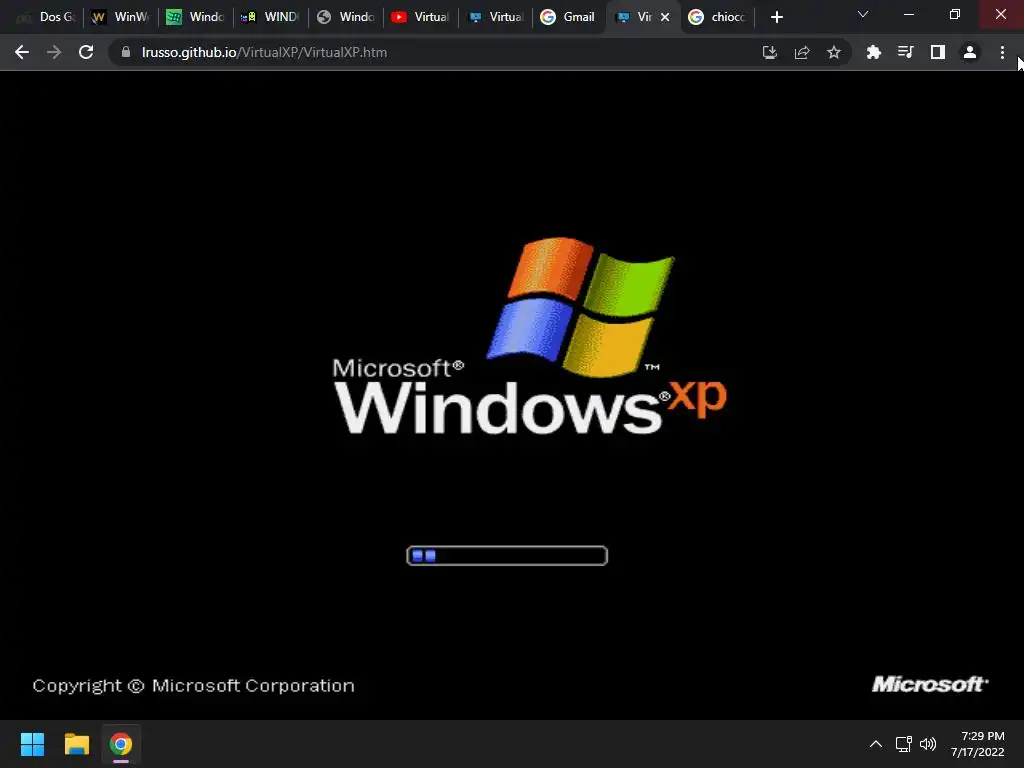Bookmark this tab with star icon

pos(834,52)
